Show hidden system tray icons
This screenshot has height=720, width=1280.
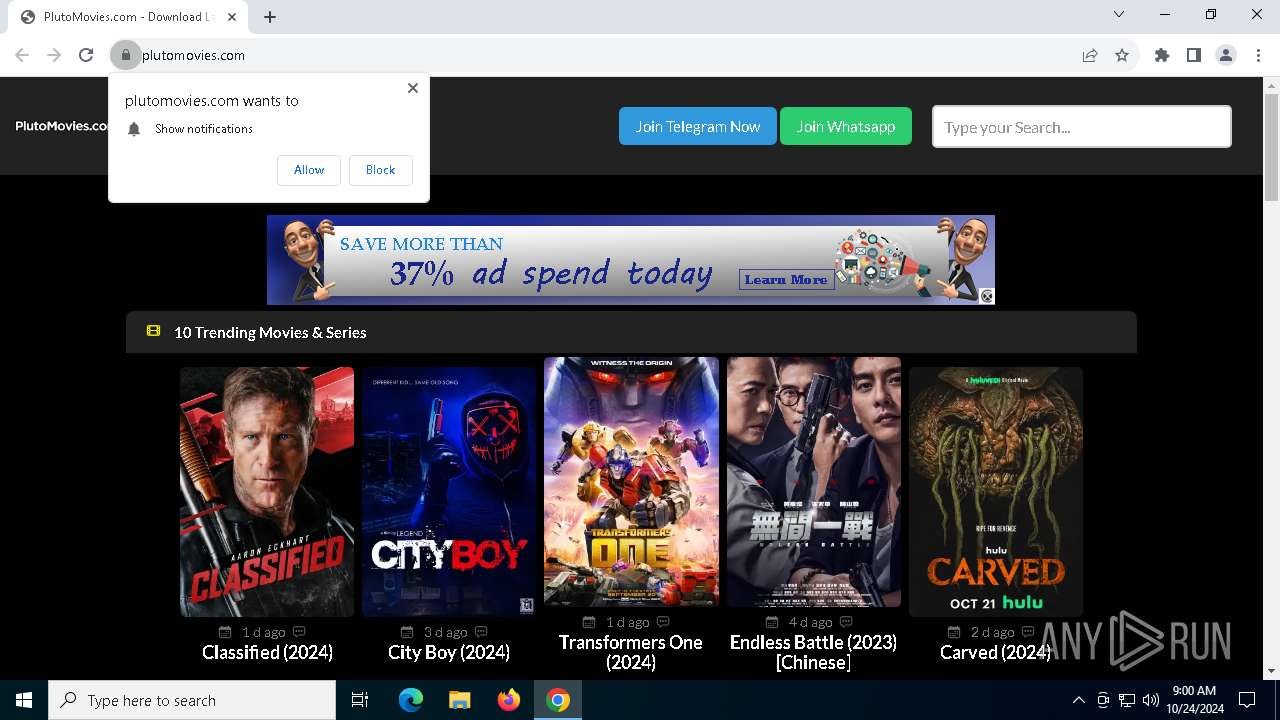tap(1078, 700)
